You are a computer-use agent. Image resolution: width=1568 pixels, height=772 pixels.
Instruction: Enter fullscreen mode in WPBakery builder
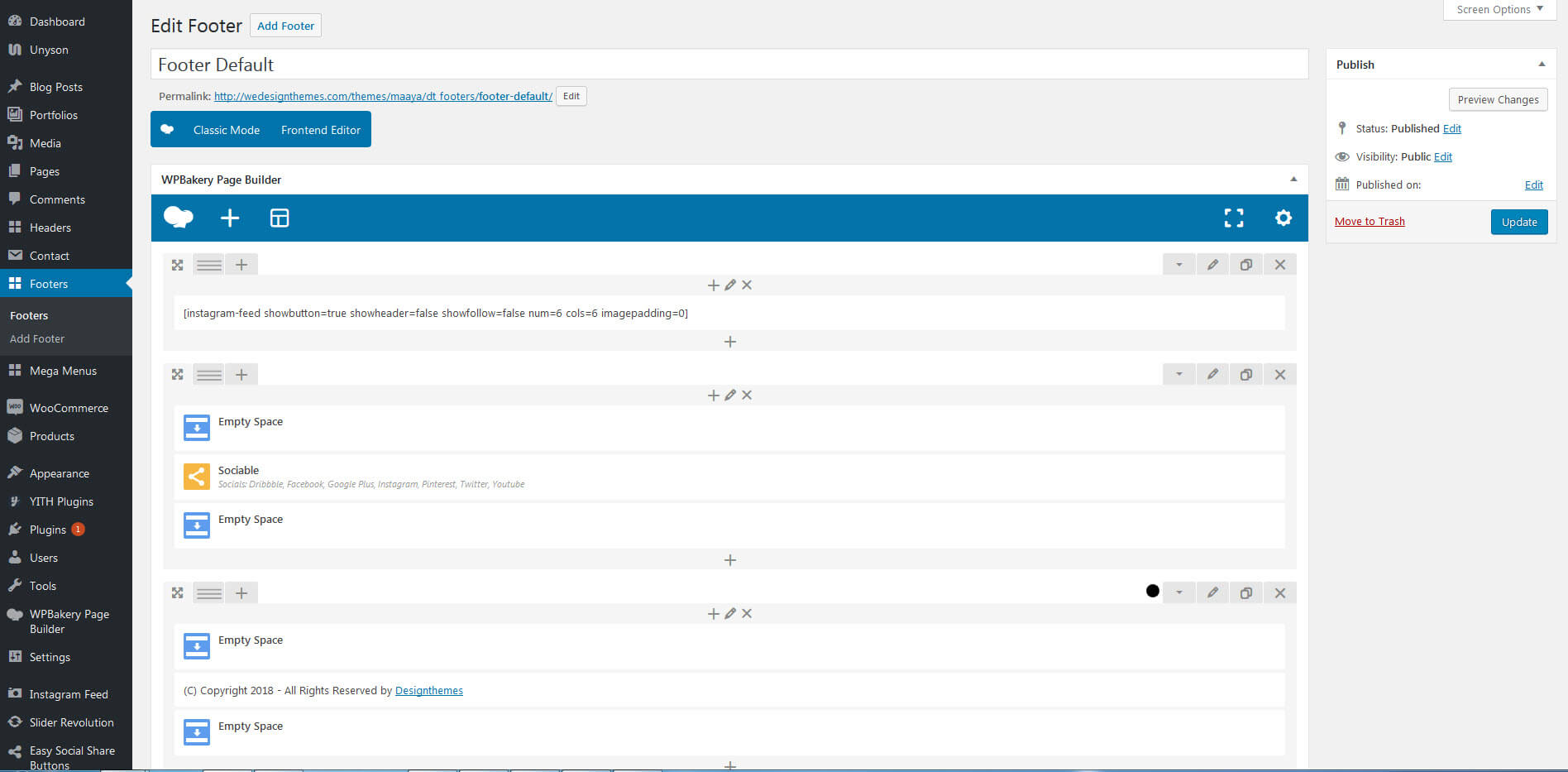pos(1233,218)
